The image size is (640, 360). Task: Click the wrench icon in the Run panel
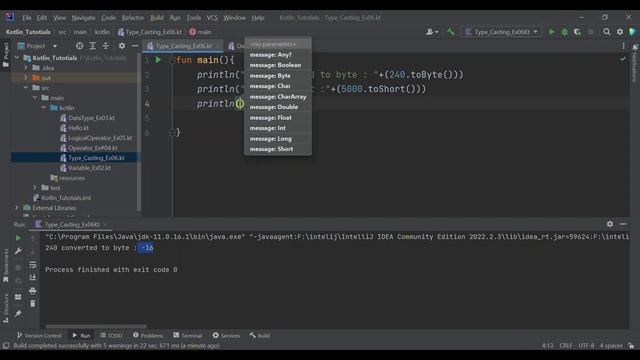[x=18, y=251]
